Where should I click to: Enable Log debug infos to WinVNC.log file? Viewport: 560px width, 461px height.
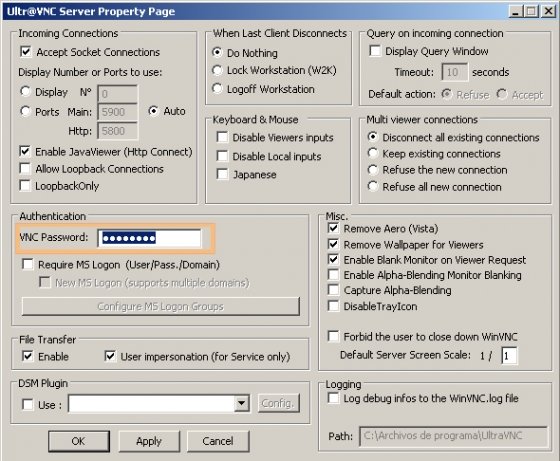333,398
